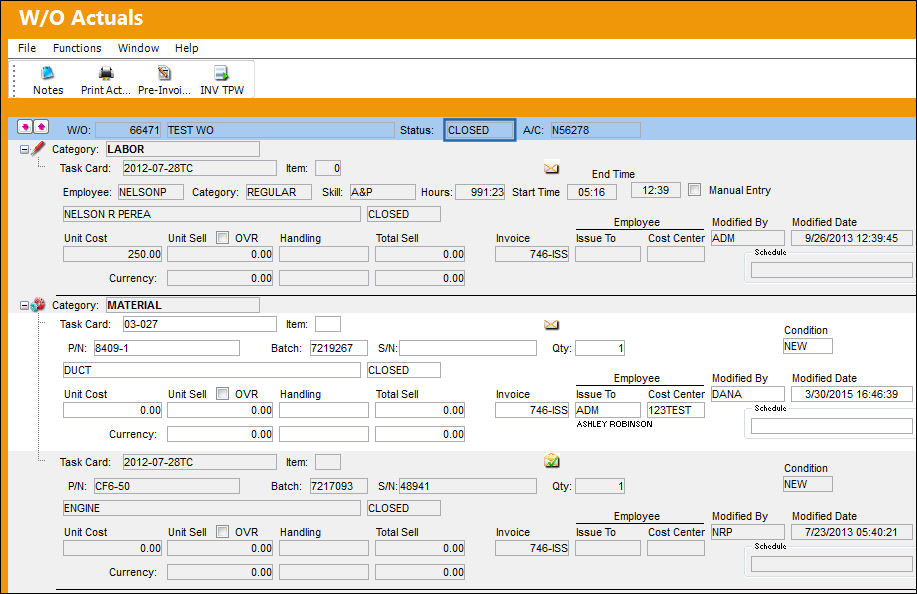917x594 pixels.
Task: Click the Print Actuals printer icon
Action: (x=106, y=73)
